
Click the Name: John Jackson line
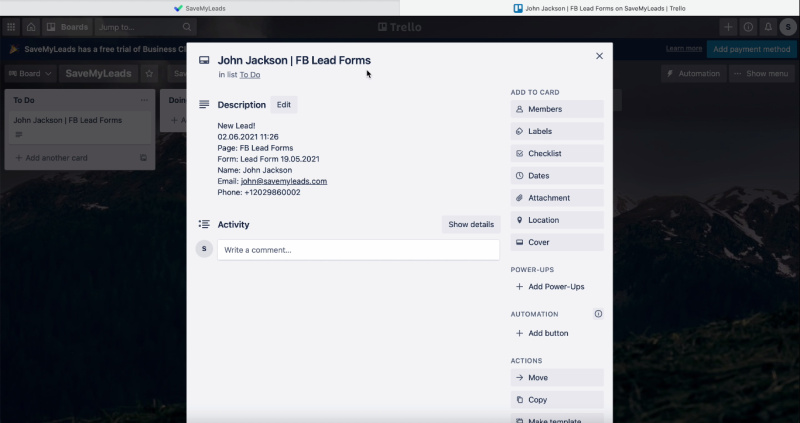pos(255,170)
